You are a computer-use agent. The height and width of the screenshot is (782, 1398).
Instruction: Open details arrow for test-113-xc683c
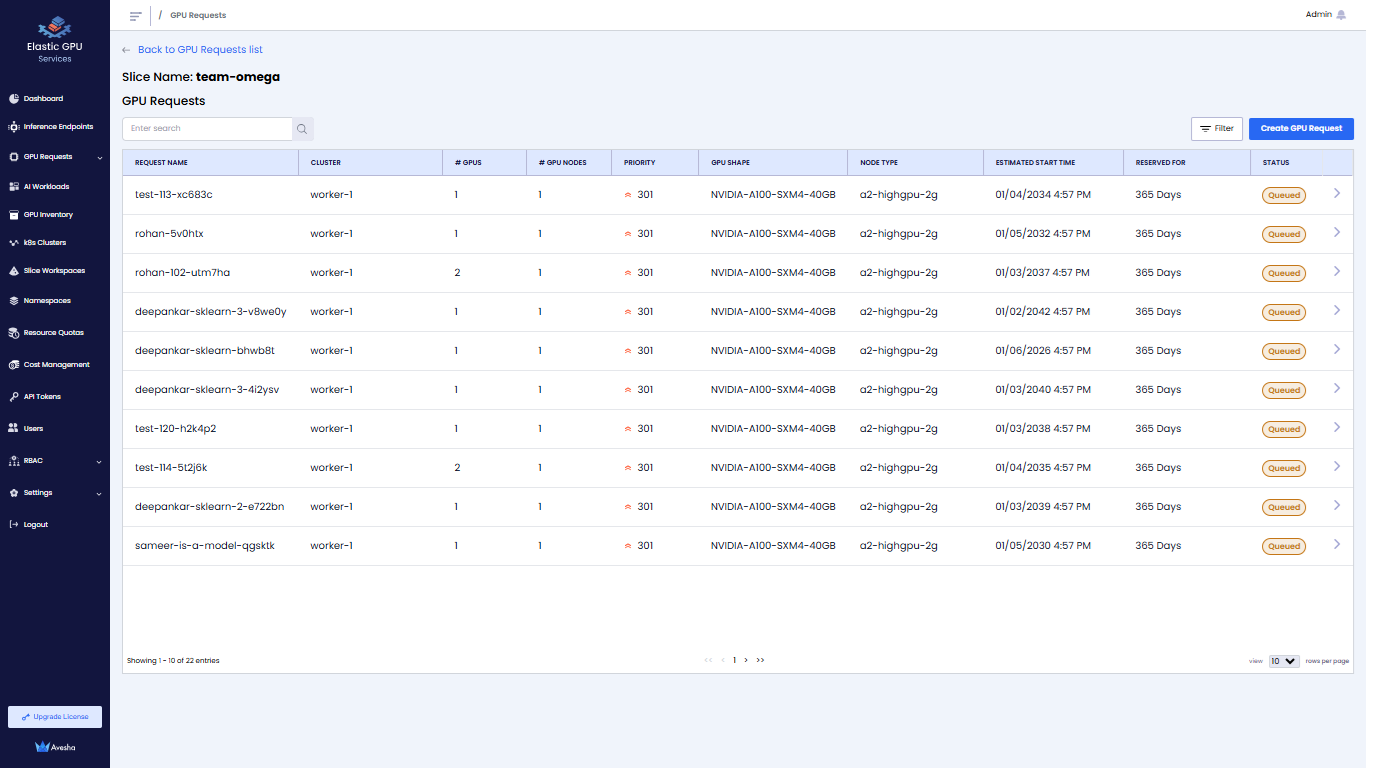click(x=1337, y=194)
